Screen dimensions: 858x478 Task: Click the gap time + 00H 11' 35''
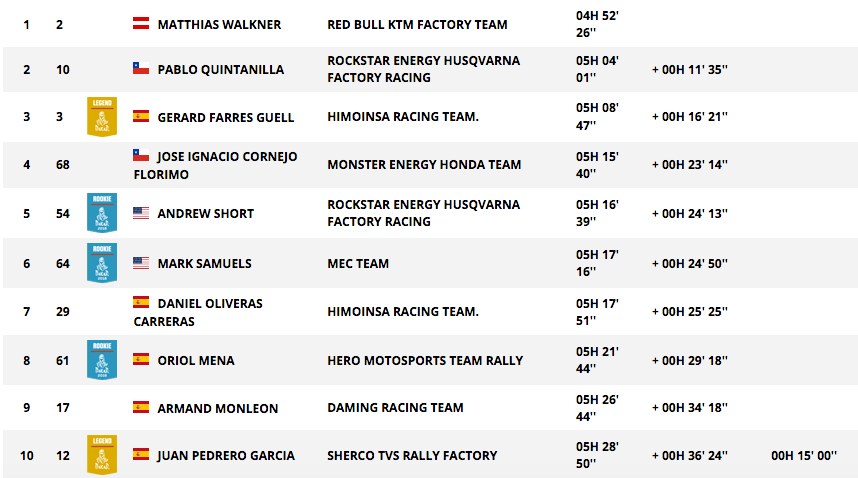coord(689,69)
